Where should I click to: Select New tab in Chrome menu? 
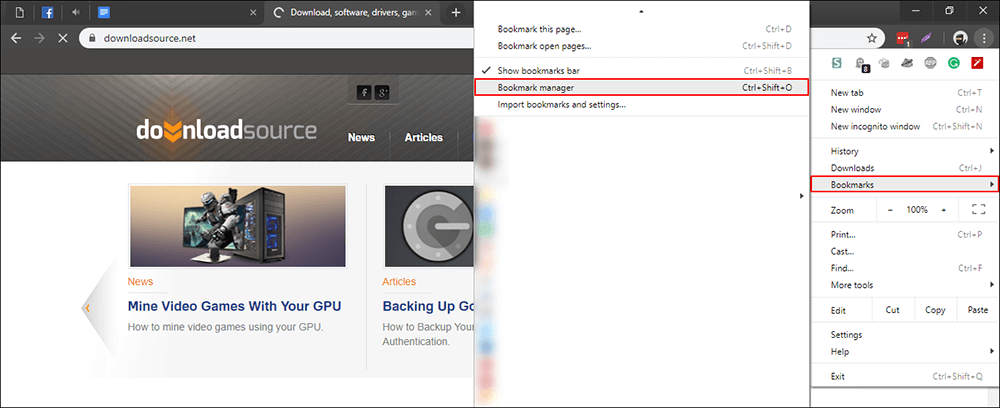point(905,92)
